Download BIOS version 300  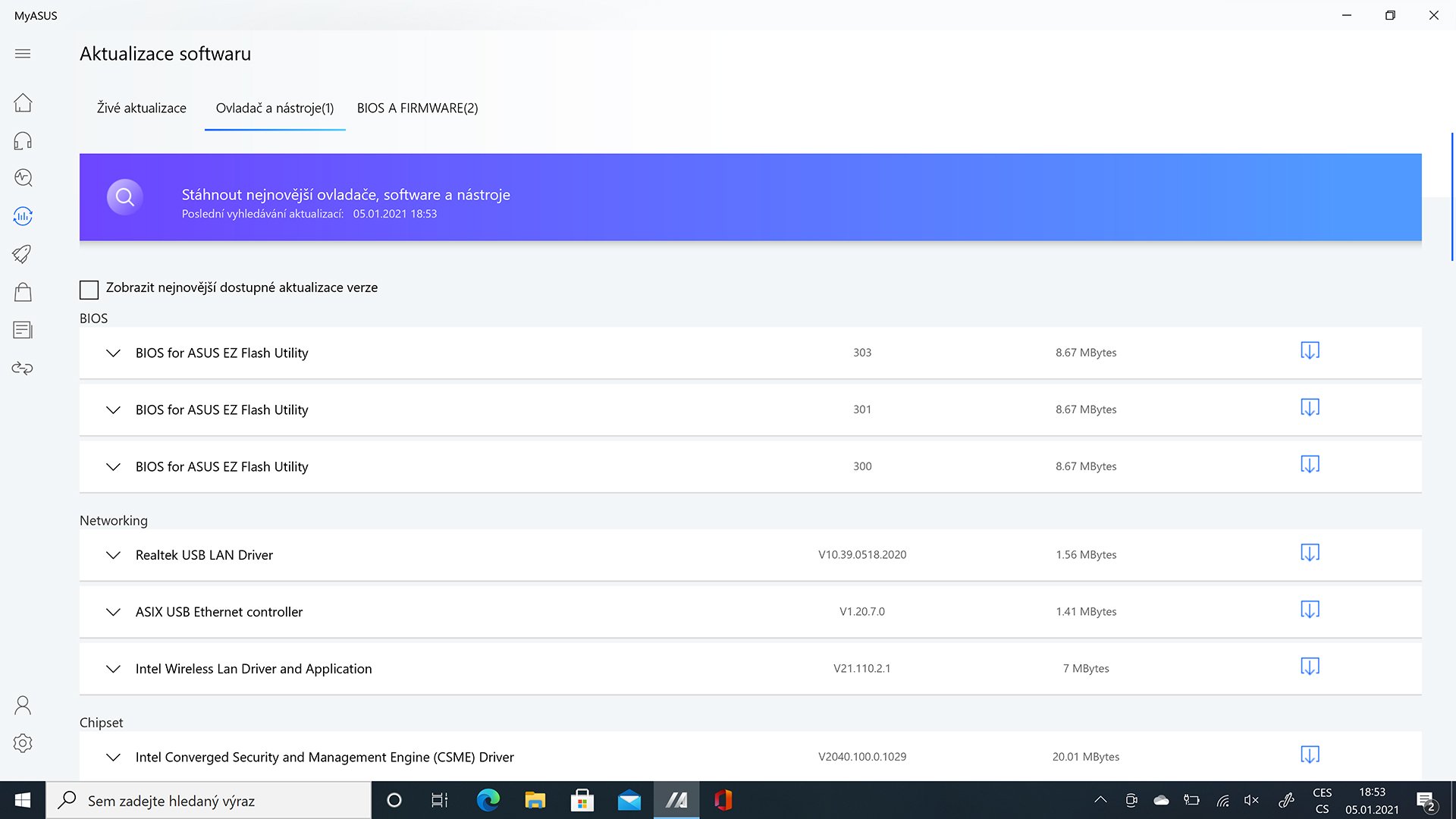click(1310, 464)
